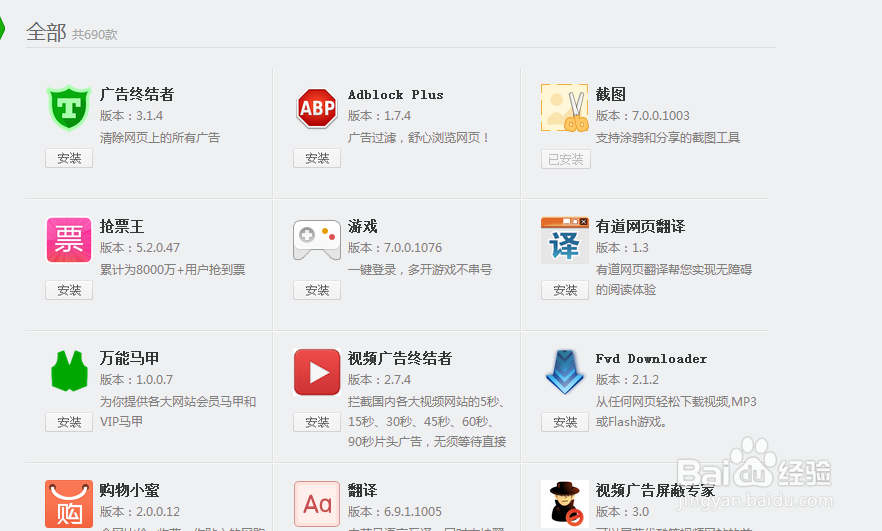Open the 万能马甲 title link
This screenshot has width=882, height=531.
click(129, 358)
